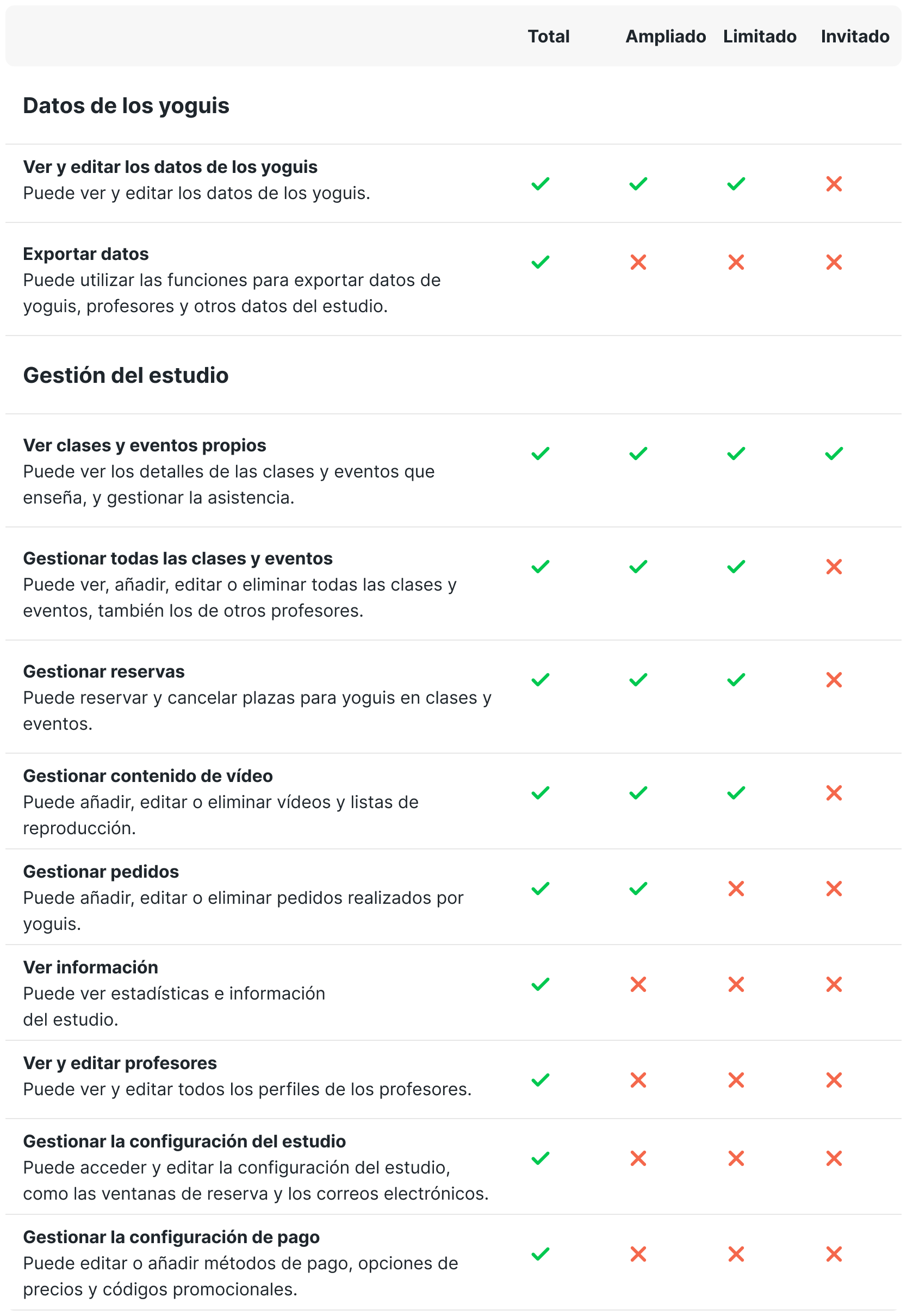This screenshot has height=1316, width=907.
Task: Click Limitado red cross for Gestionar pedidos
Action: tap(736, 888)
